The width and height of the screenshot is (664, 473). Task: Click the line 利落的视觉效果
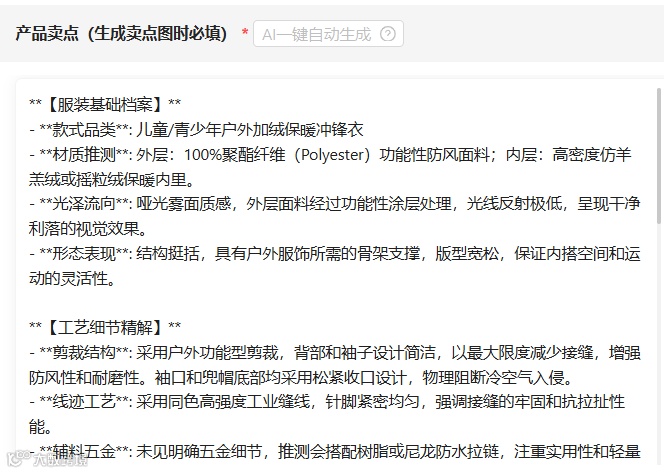(x=88, y=229)
